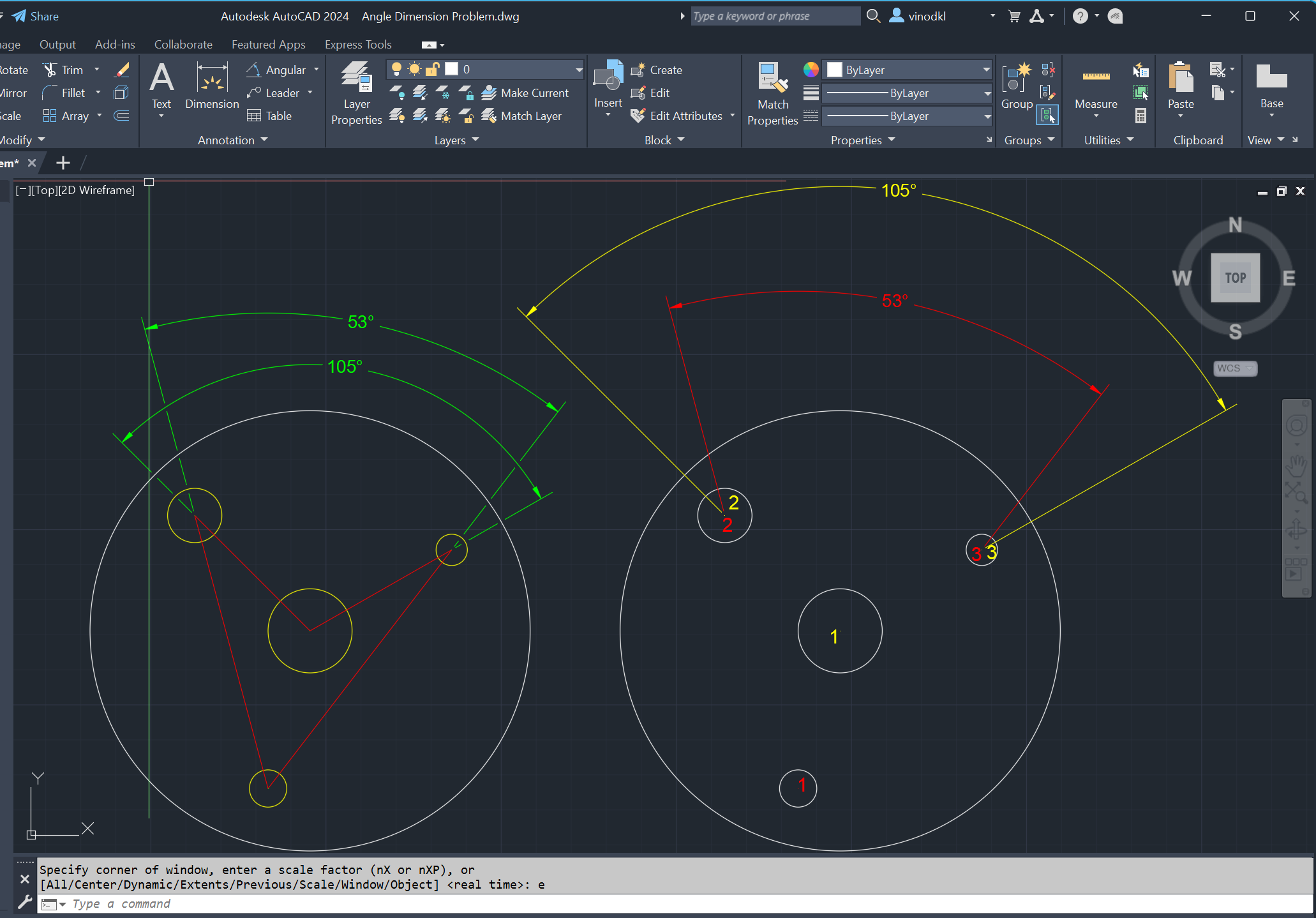Launch the QuickCalc calculator
Screen dimensions: 1316x918
click(1140, 116)
